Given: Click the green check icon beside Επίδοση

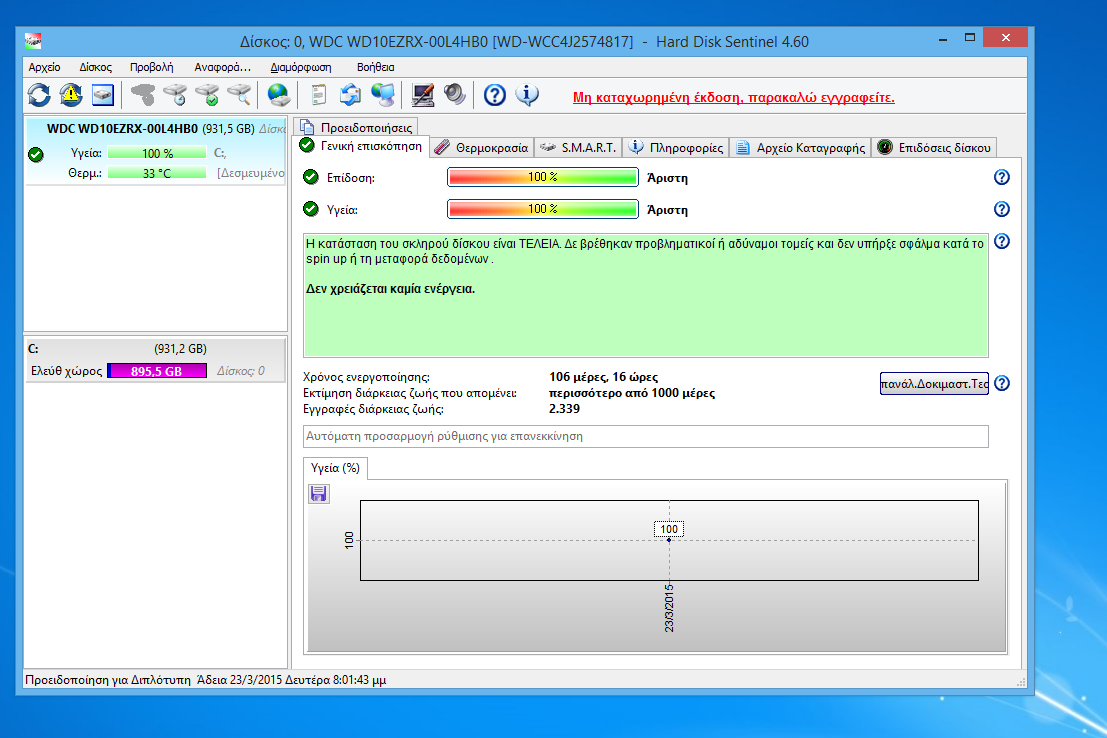Looking at the screenshot, I should pos(311,177).
